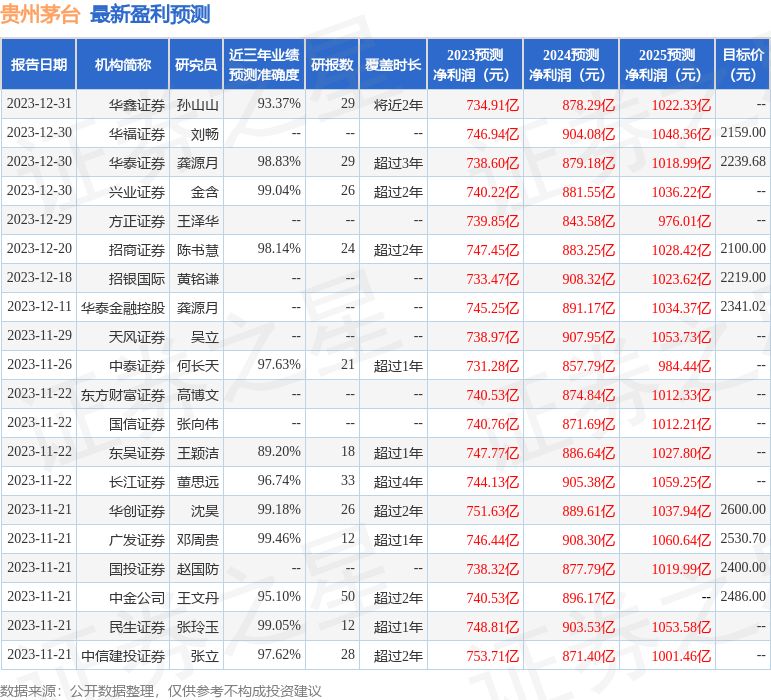This screenshot has height=700, width=771.
Task: Select researcher 孙山山
Action: tap(198, 105)
